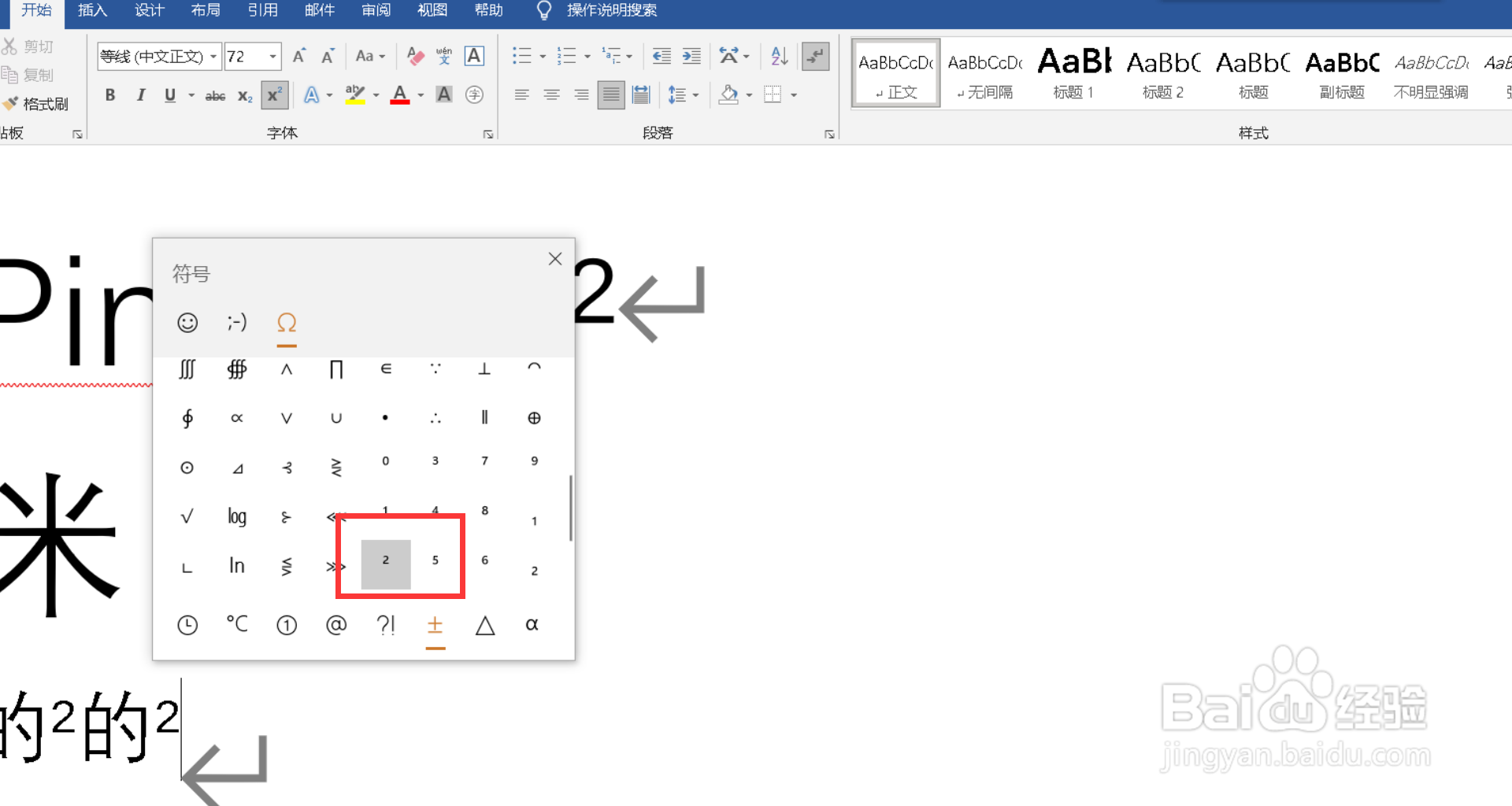Screen dimensions: 1512x806
Task: Select °C units category
Action: click(x=237, y=625)
